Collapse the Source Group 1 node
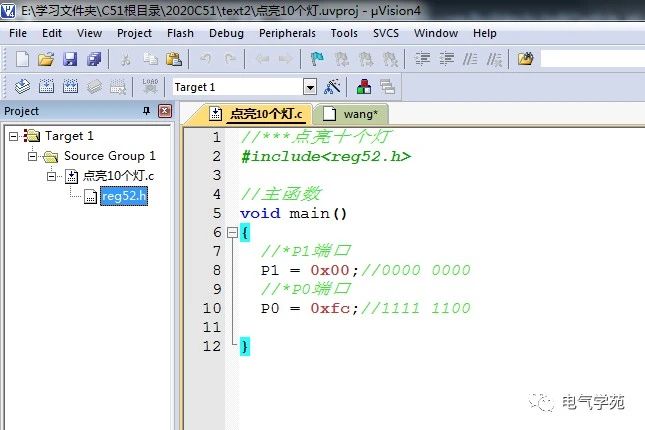This screenshot has width=645, height=430. click(33, 156)
